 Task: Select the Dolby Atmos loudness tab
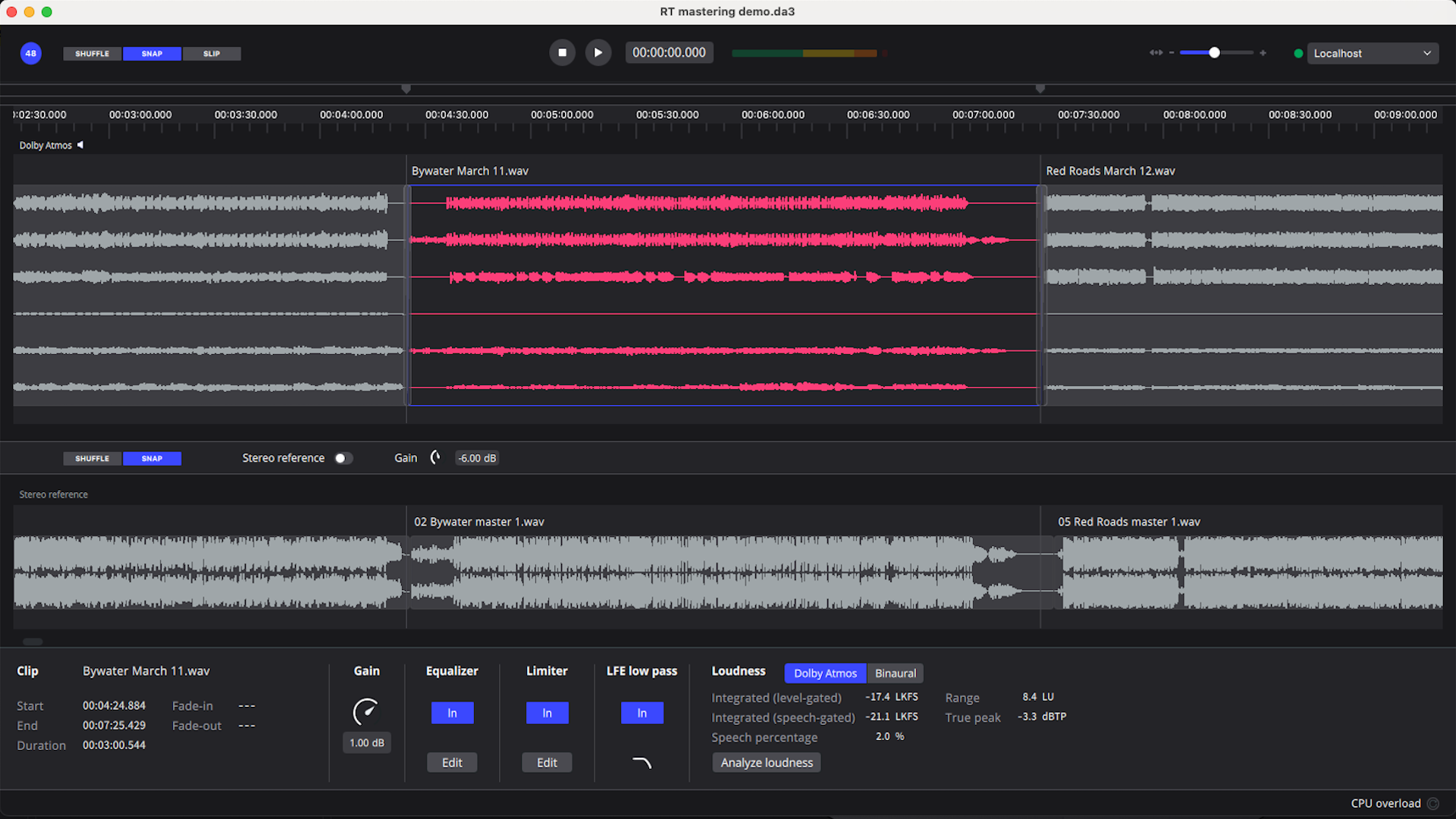[824, 673]
